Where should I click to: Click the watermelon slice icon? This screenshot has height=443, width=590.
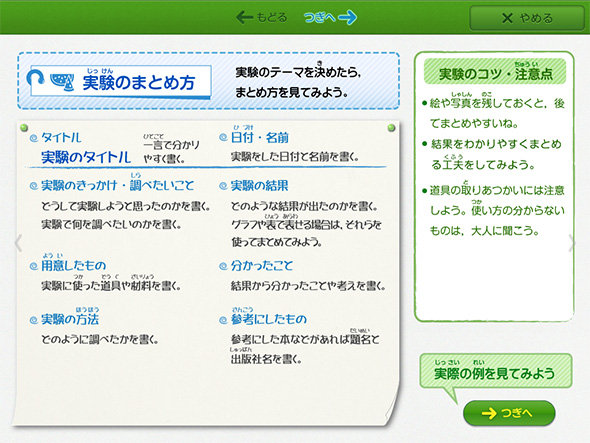(62, 82)
